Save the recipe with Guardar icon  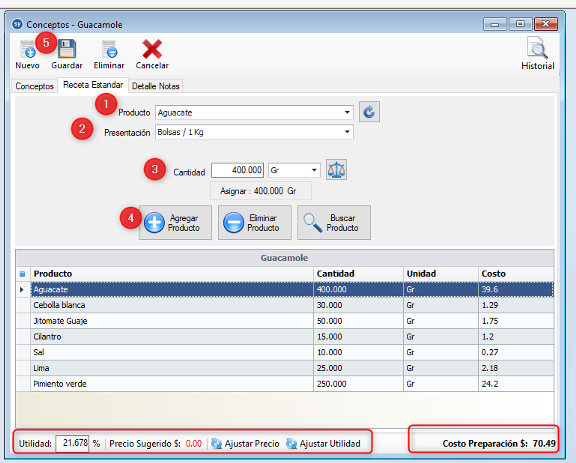click(67, 49)
